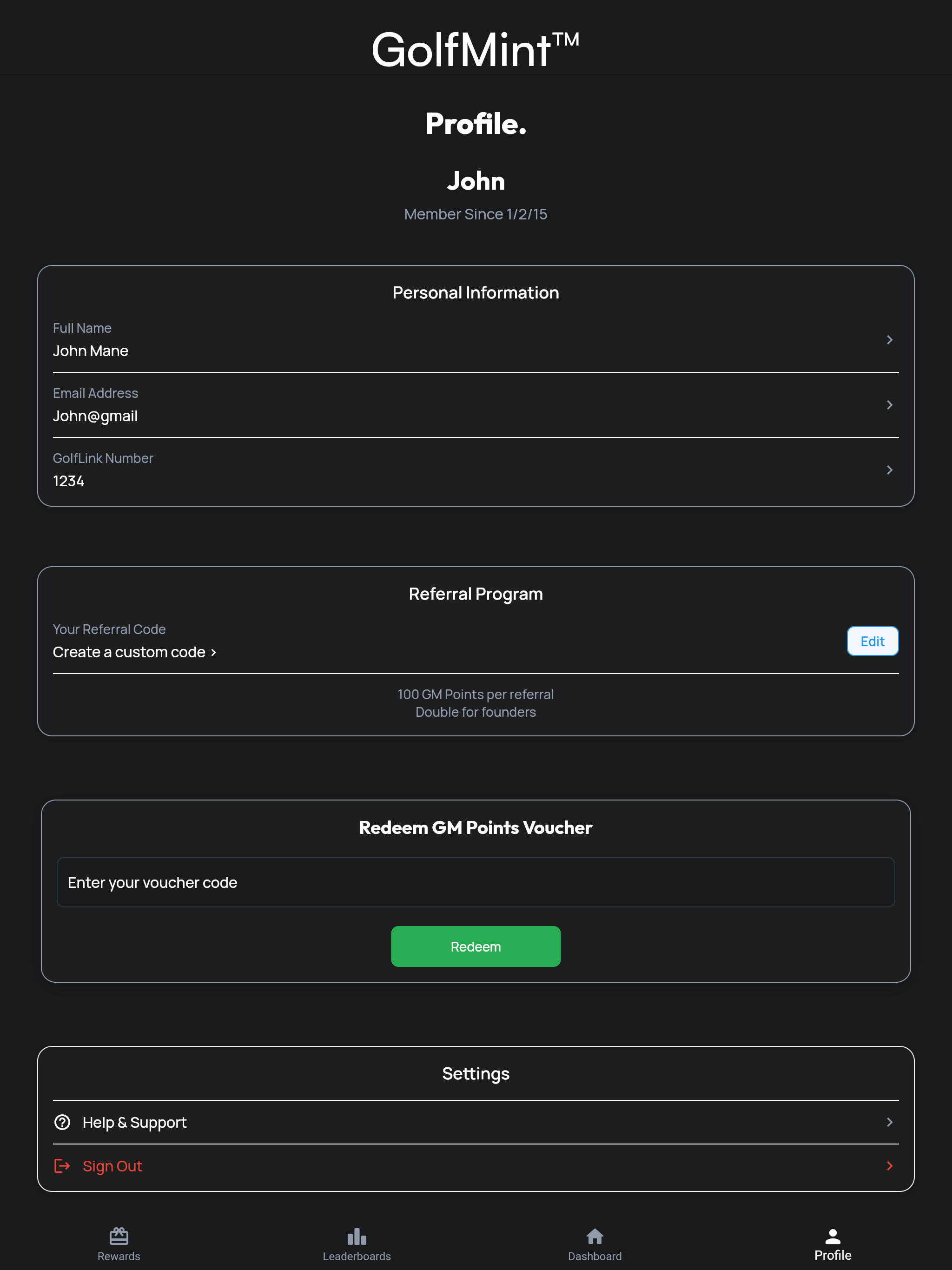Viewport: 952px width, 1270px height.
Task: Click the GolfLink Number label
Action: 103,458
